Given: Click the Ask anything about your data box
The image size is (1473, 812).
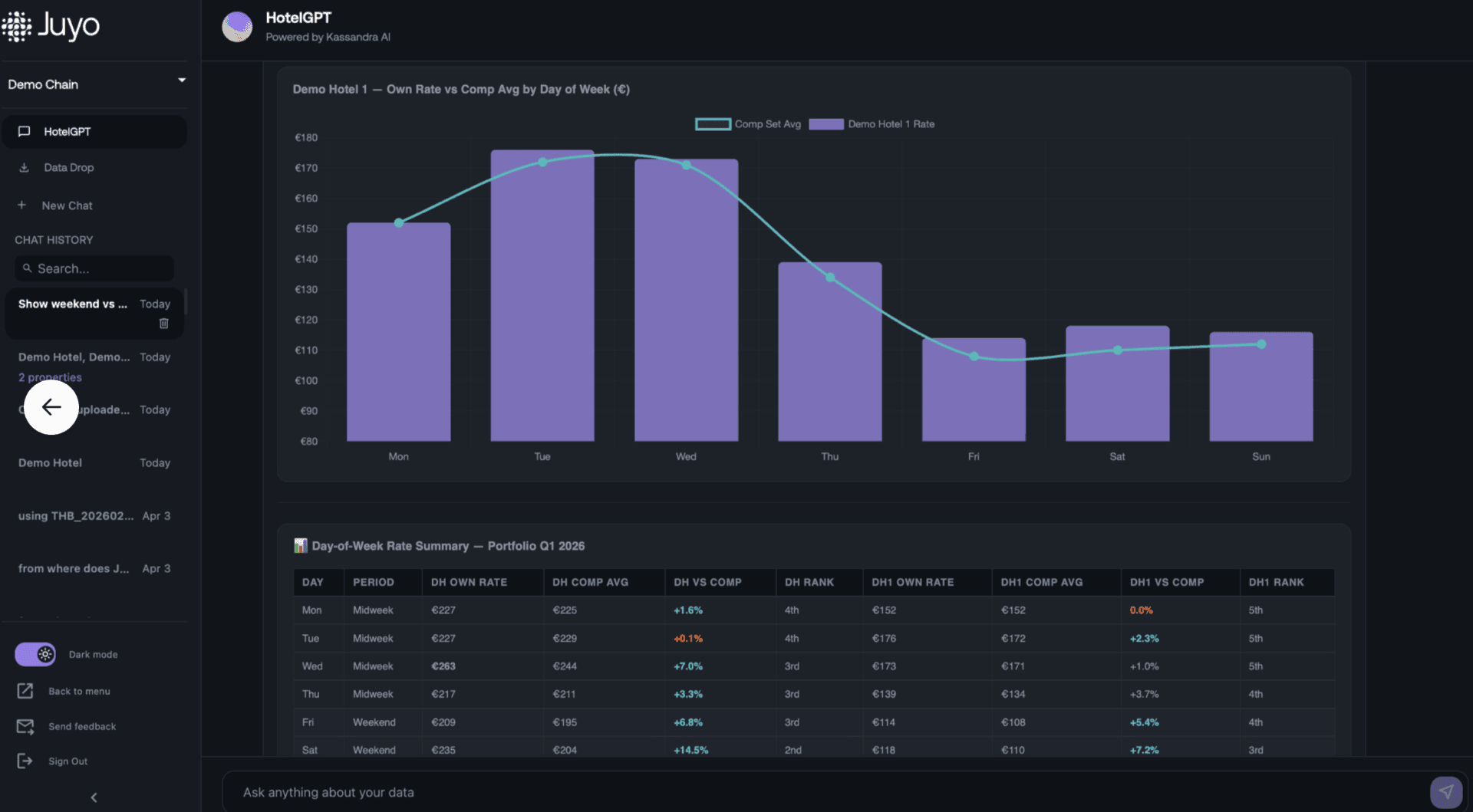Looking at the screenshot, I should coord(825,792).
